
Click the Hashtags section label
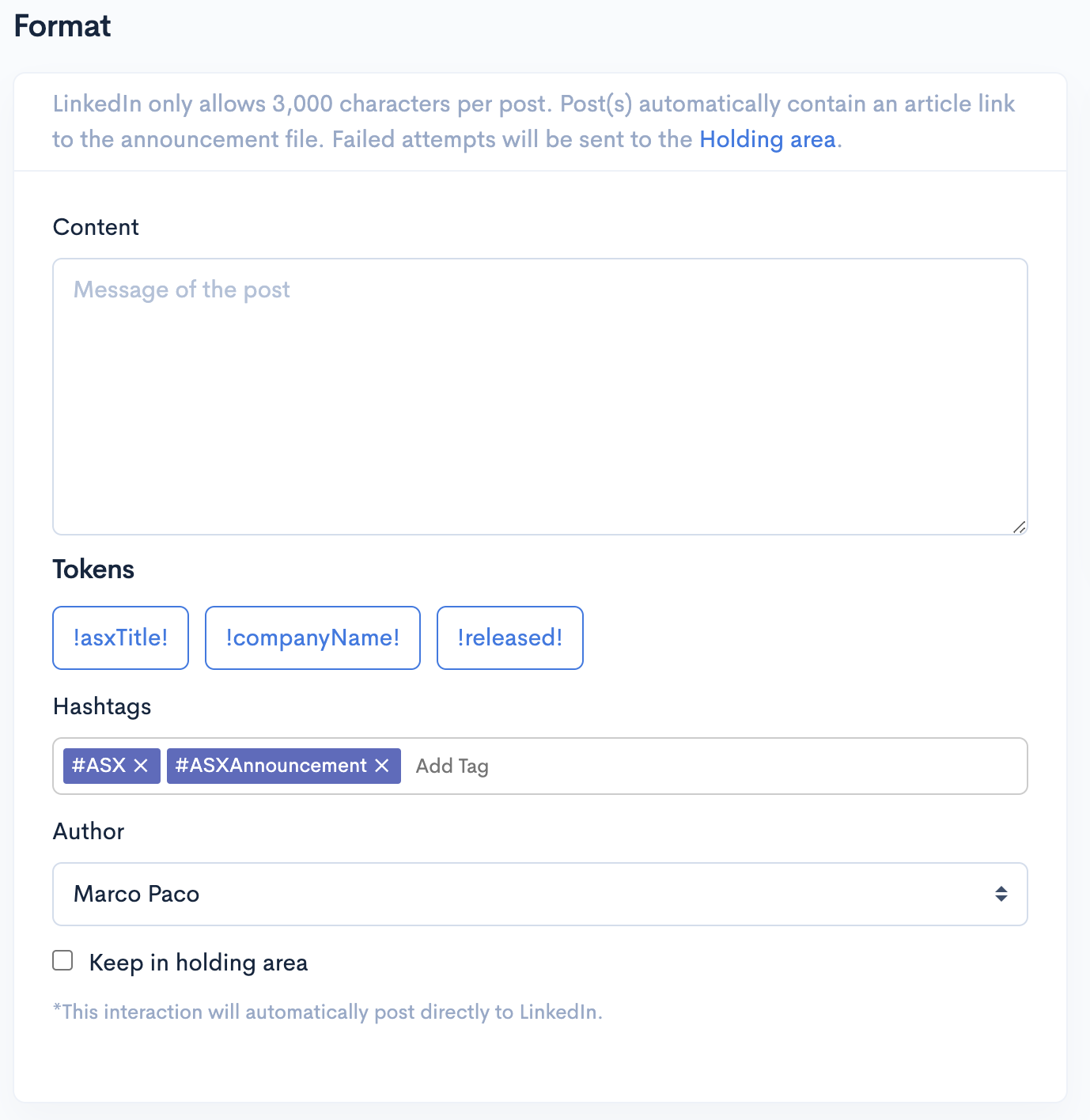click(102, 706)
